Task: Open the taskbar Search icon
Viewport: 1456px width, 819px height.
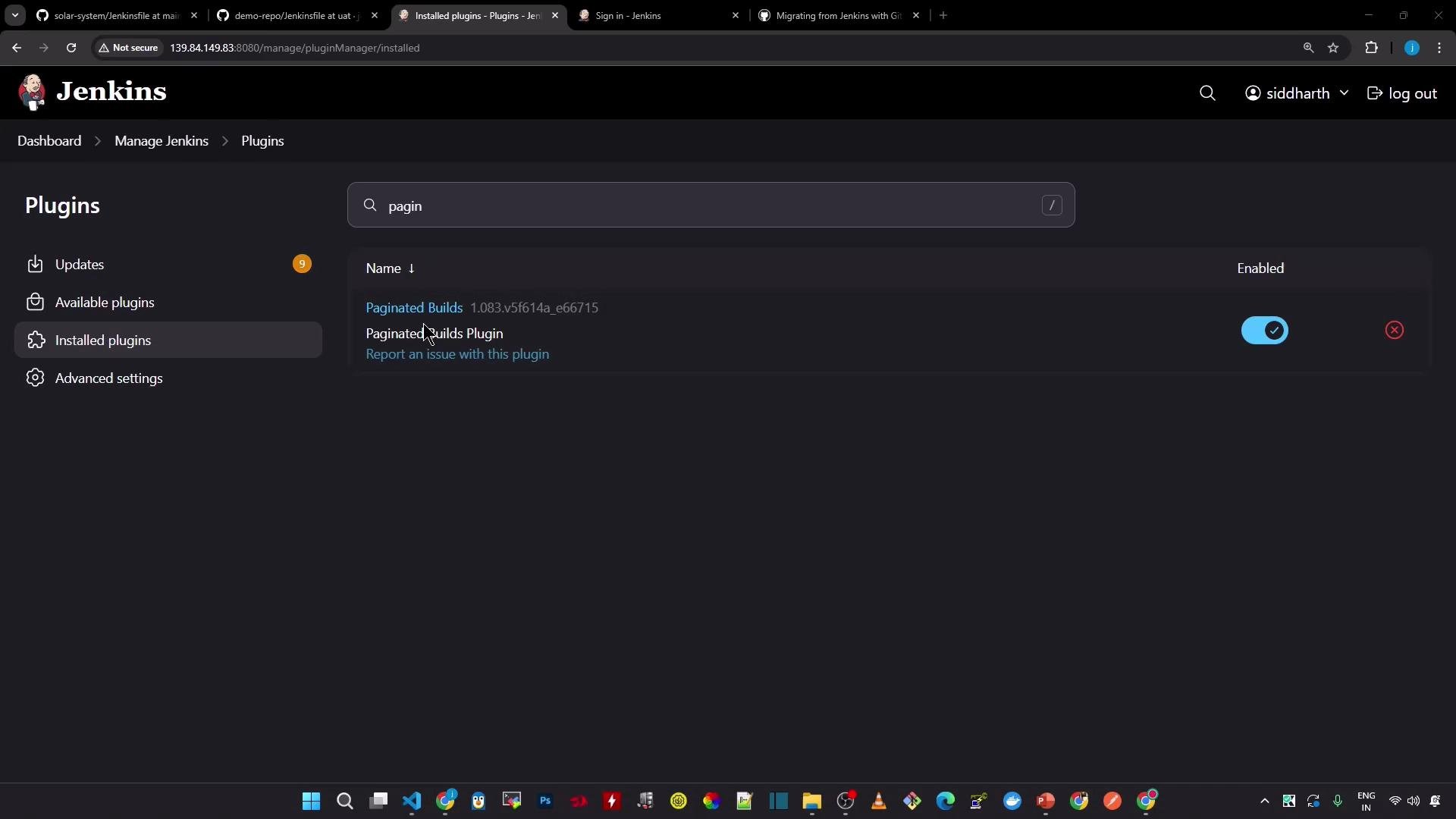Action: pyautogui.click(x=344, y=801)
